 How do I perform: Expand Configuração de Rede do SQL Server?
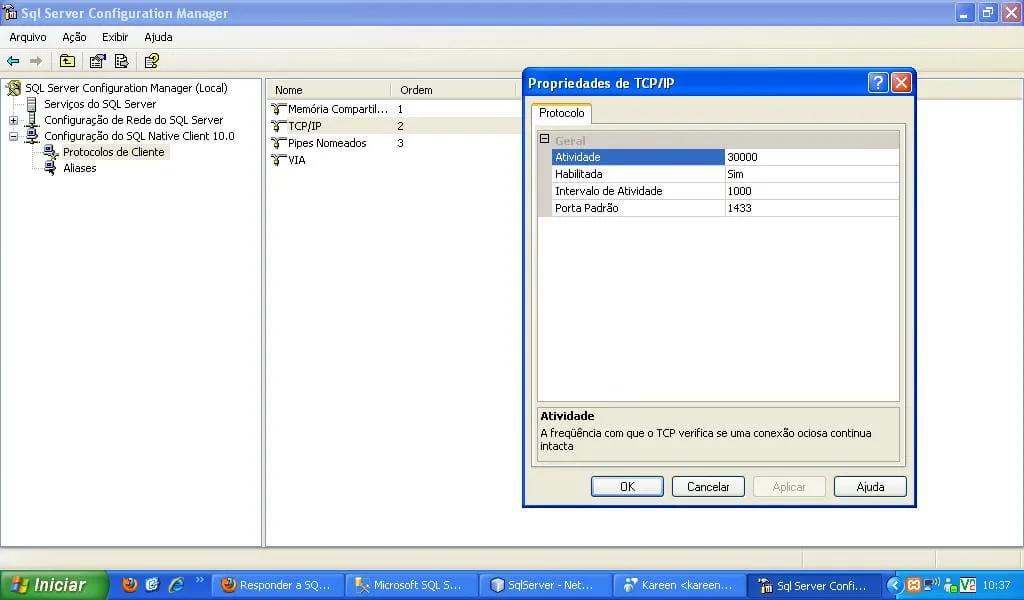tap(13, 120)
